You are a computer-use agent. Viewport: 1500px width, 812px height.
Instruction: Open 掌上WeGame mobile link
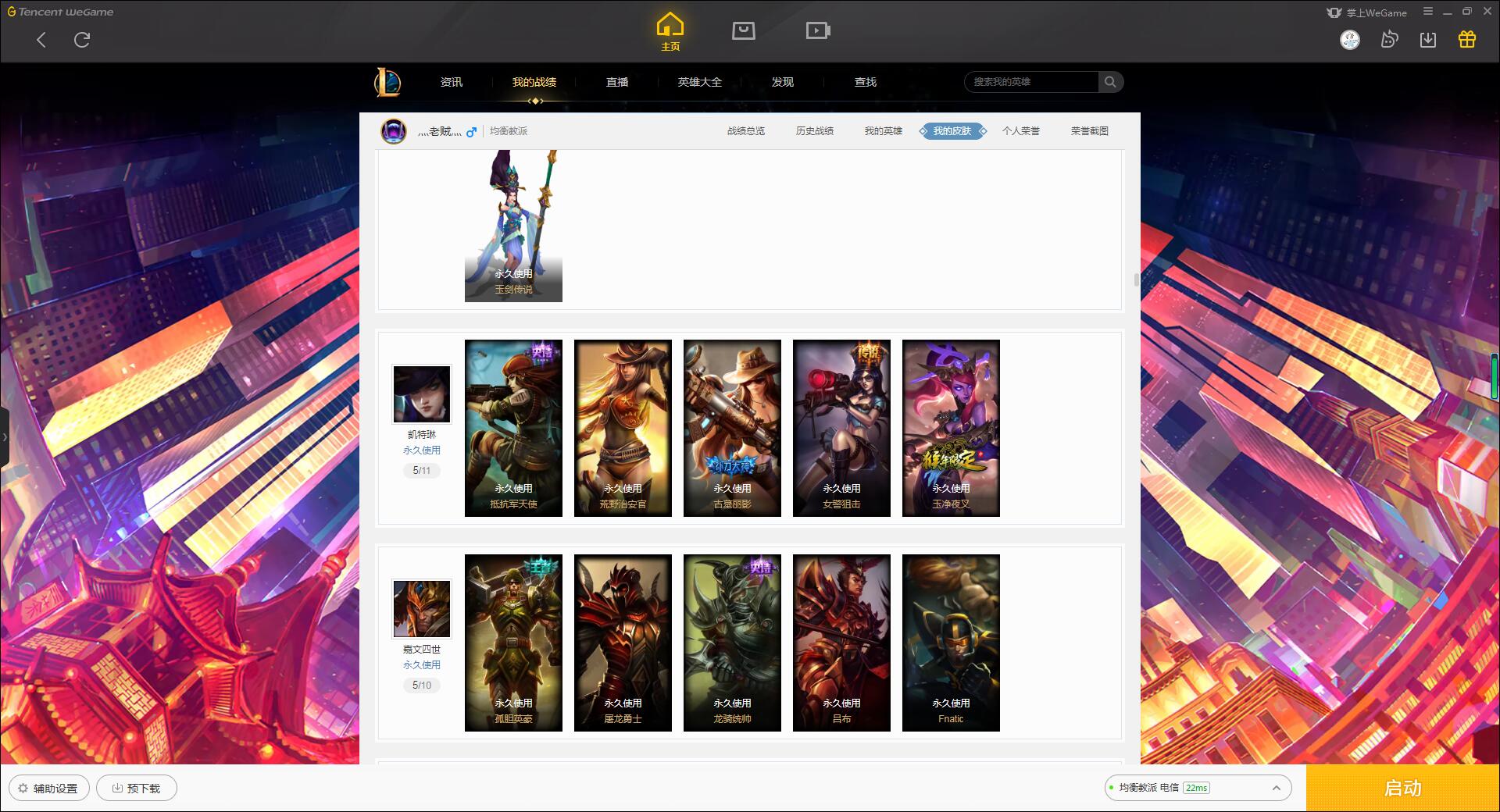click(x=1366, y=12)
